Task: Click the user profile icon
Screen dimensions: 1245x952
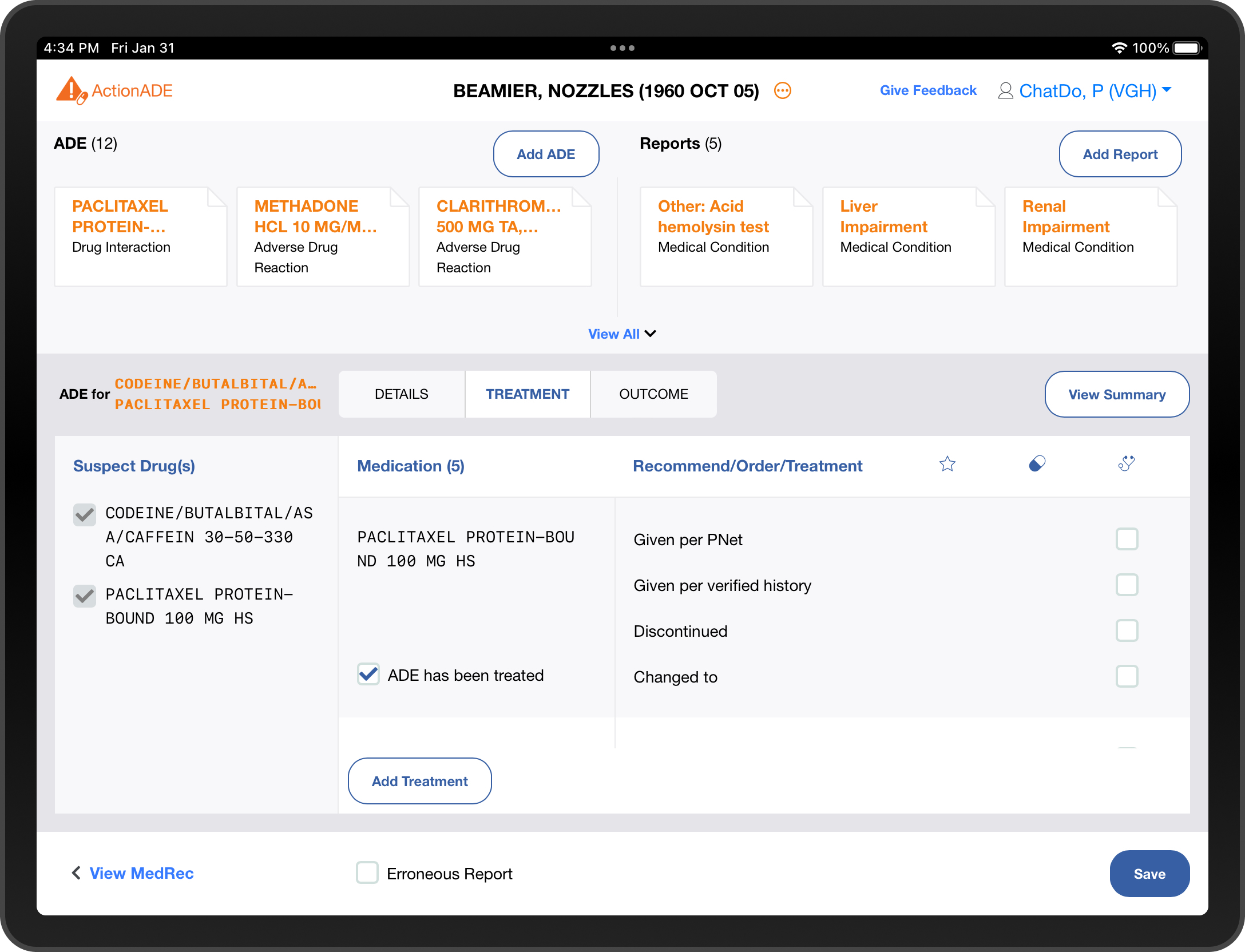Action: pos(1005,91)
